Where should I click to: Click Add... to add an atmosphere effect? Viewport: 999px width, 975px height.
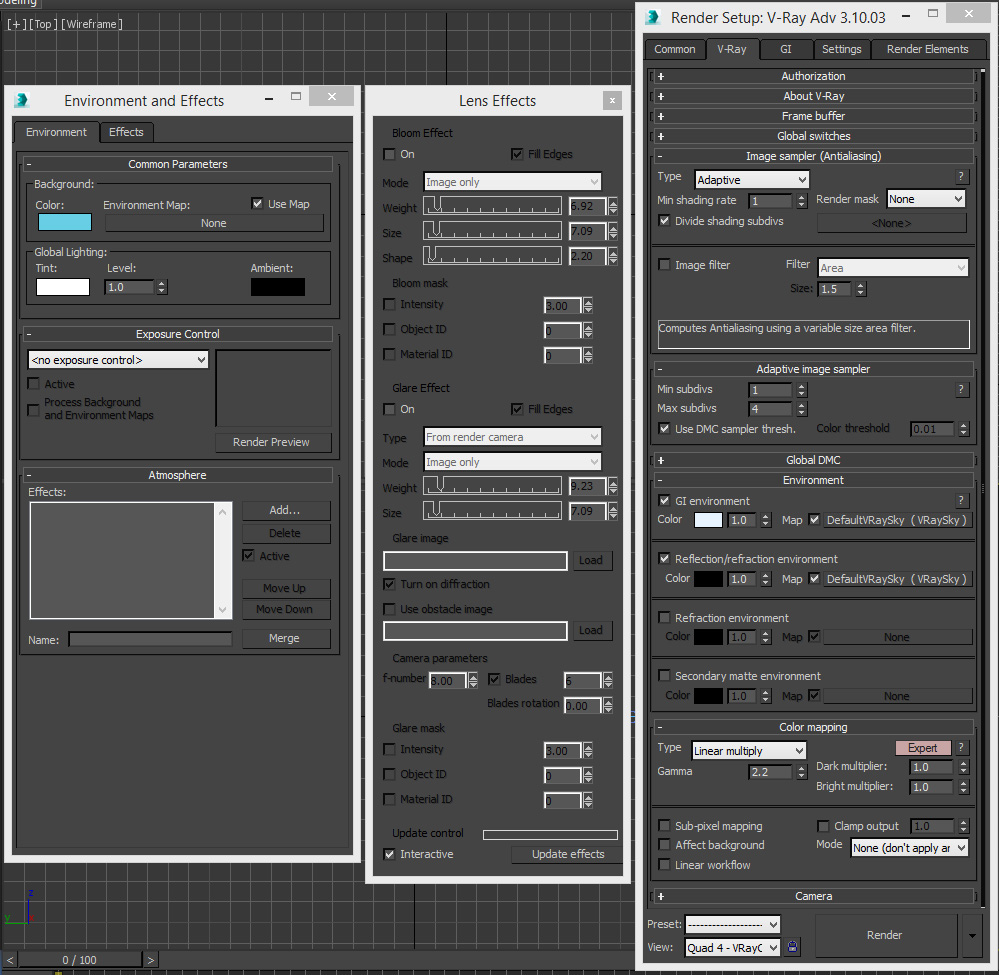tap(285, 510)
